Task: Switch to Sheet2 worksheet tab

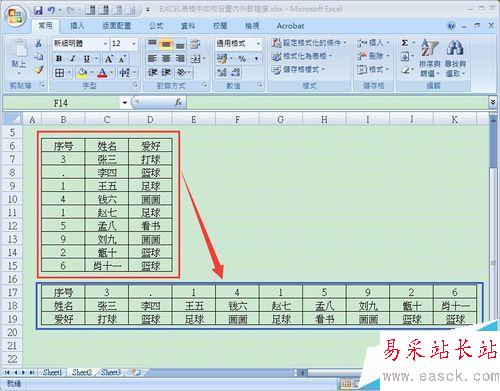Action: coord(82,372)
